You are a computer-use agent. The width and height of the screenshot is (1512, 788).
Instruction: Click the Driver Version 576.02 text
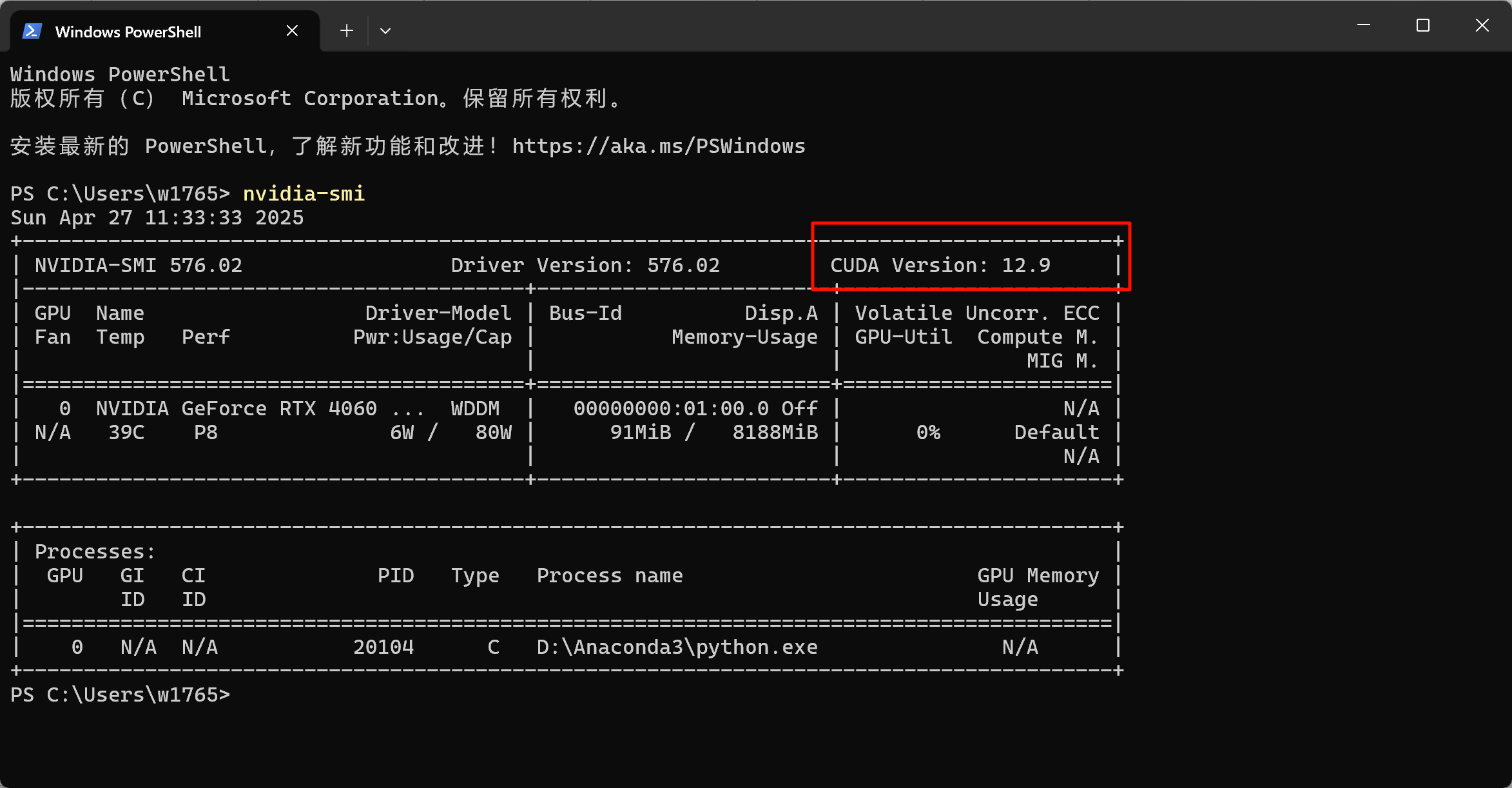[585, 264]
